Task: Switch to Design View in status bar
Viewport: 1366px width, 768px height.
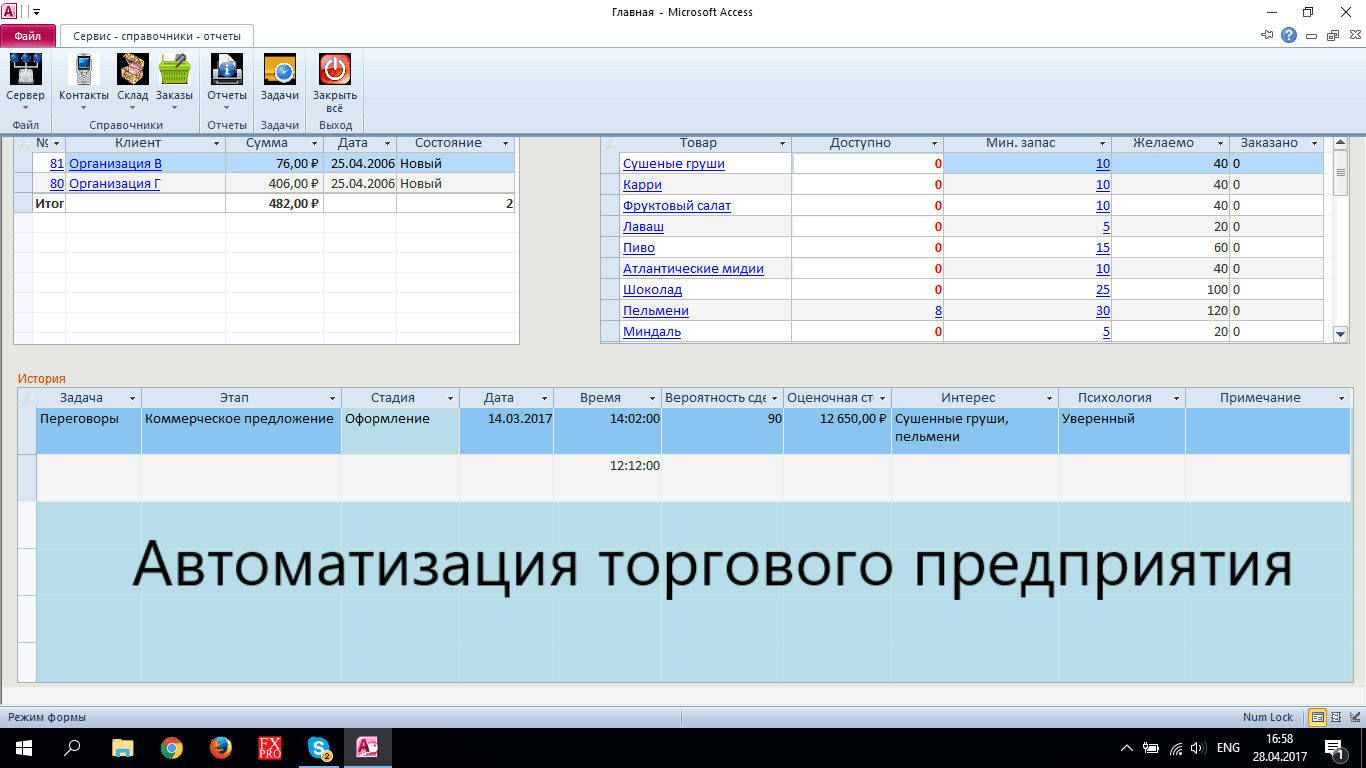Action: 1355,717
